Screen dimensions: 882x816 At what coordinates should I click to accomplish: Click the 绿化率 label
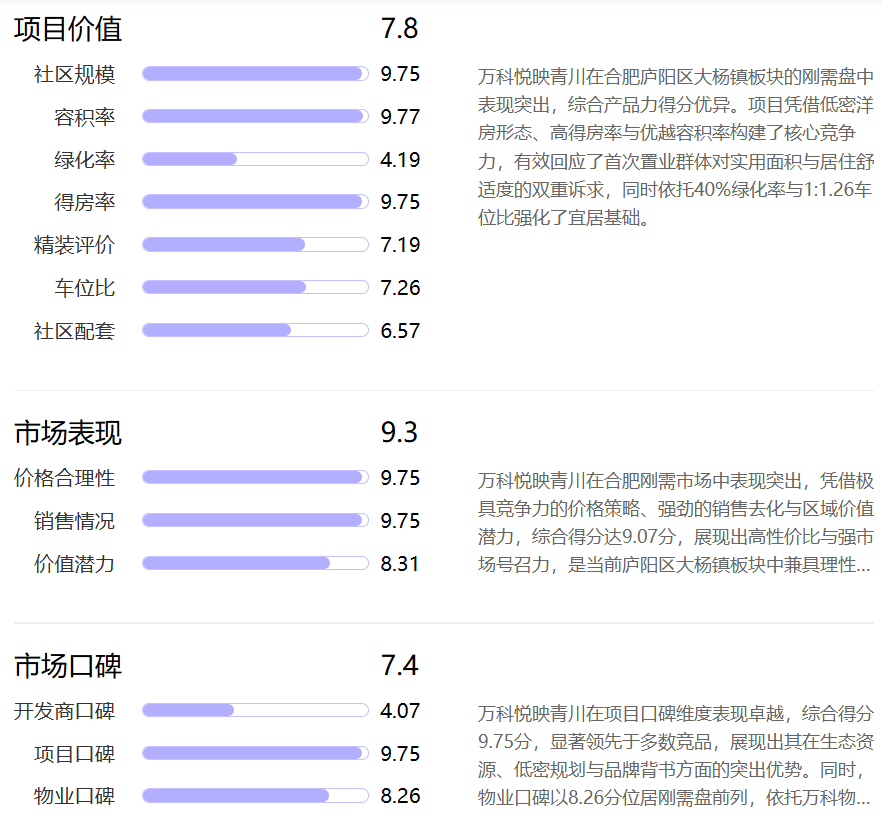[84, 160]
